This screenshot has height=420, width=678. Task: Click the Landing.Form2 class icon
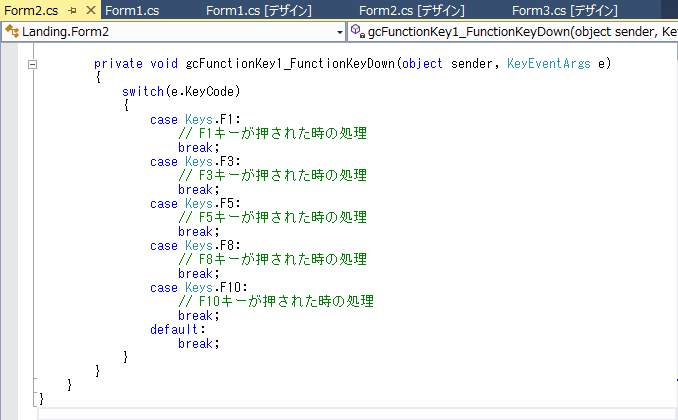(x=12, y=31)
